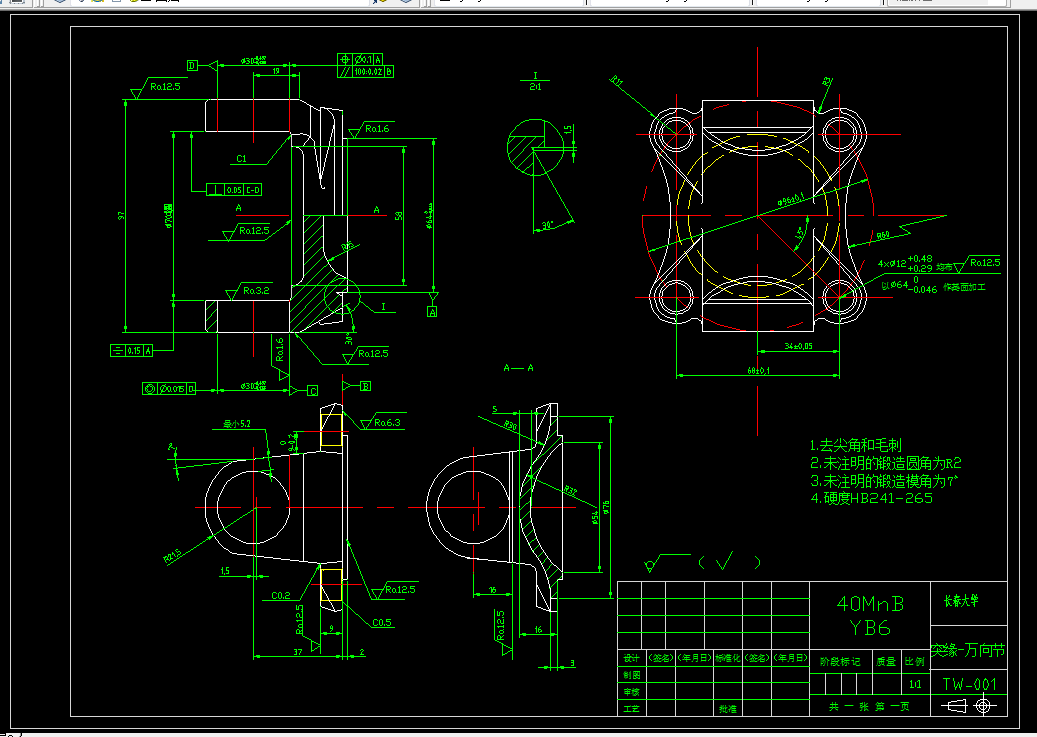
Task: Click note 4.硬度HB241-265
Action: click(x=872, y=498)
